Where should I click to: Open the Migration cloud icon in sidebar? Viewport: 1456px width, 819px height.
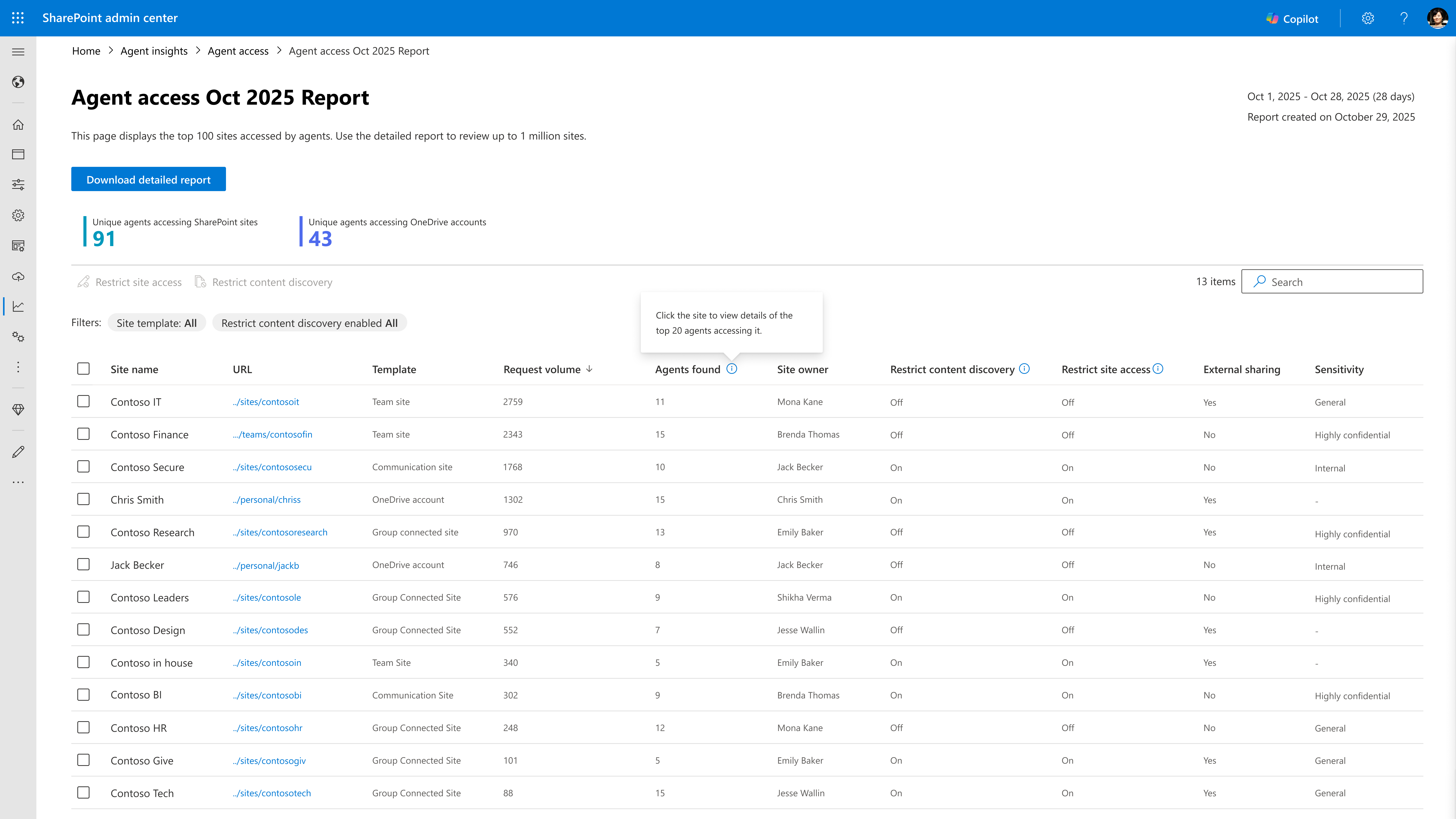pos(18,276)
